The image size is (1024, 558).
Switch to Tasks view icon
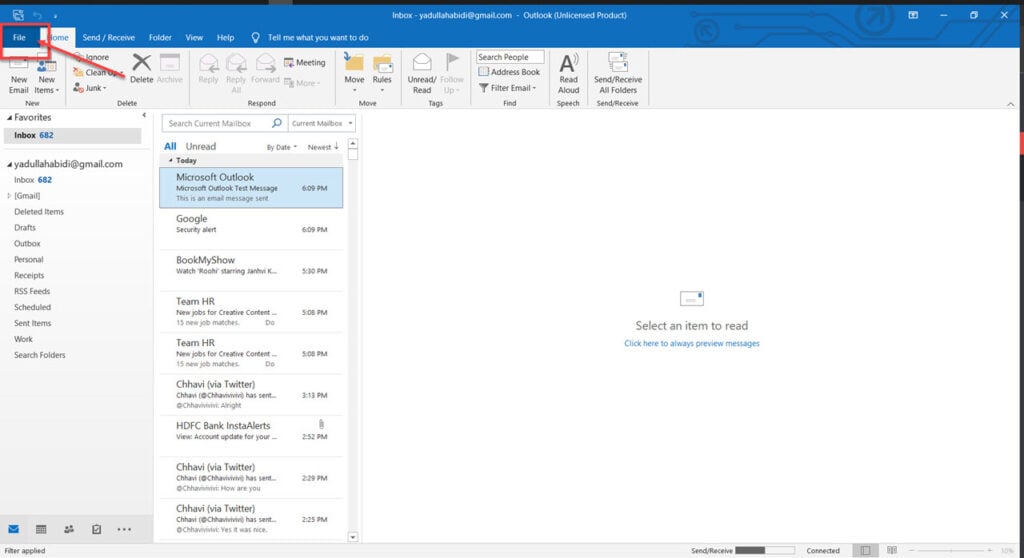[x=97, y=529]
